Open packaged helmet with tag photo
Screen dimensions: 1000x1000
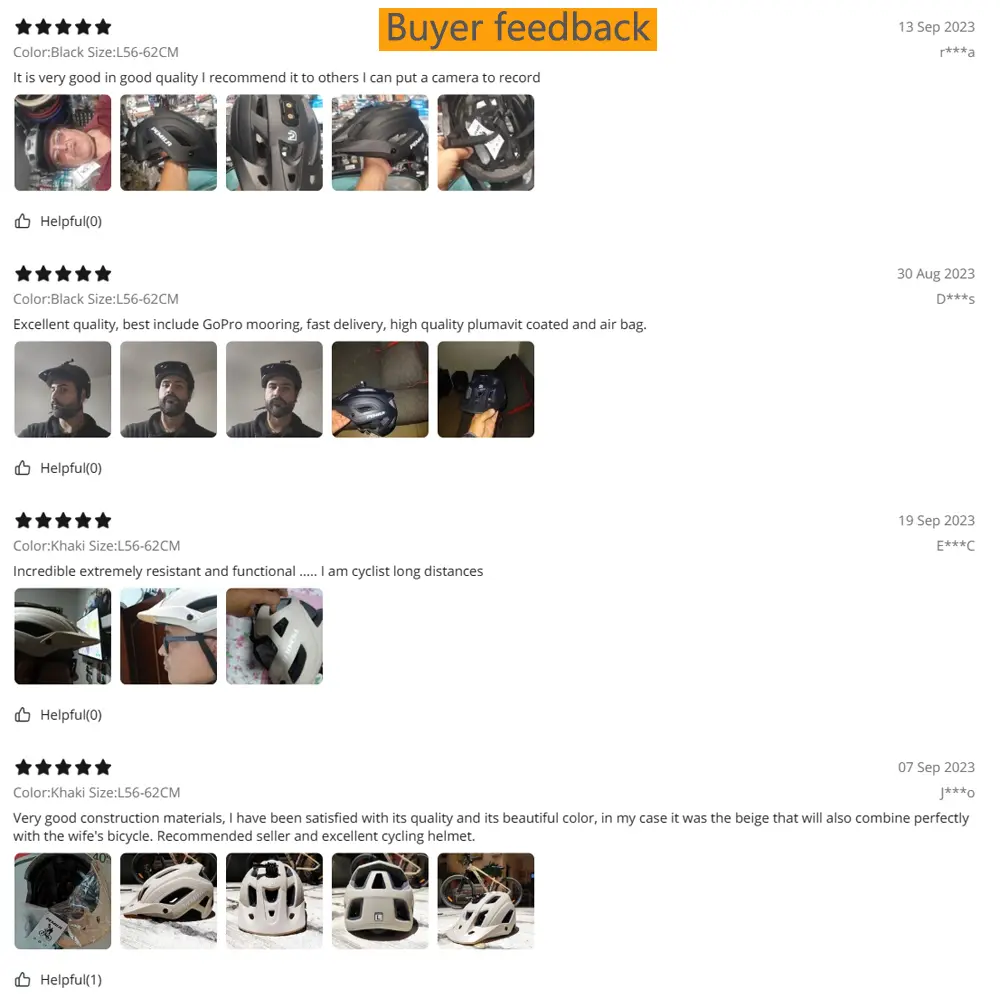click(x=62, y=901)
